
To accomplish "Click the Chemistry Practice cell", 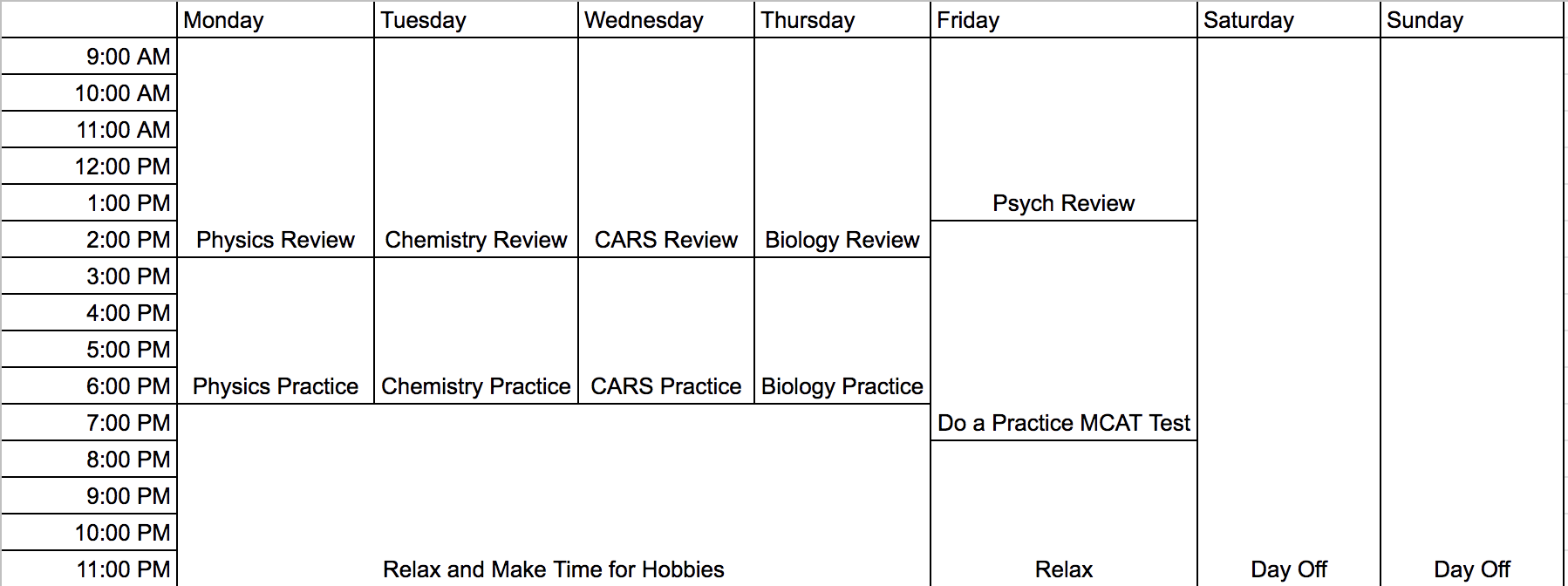I will tap(476, 330).
